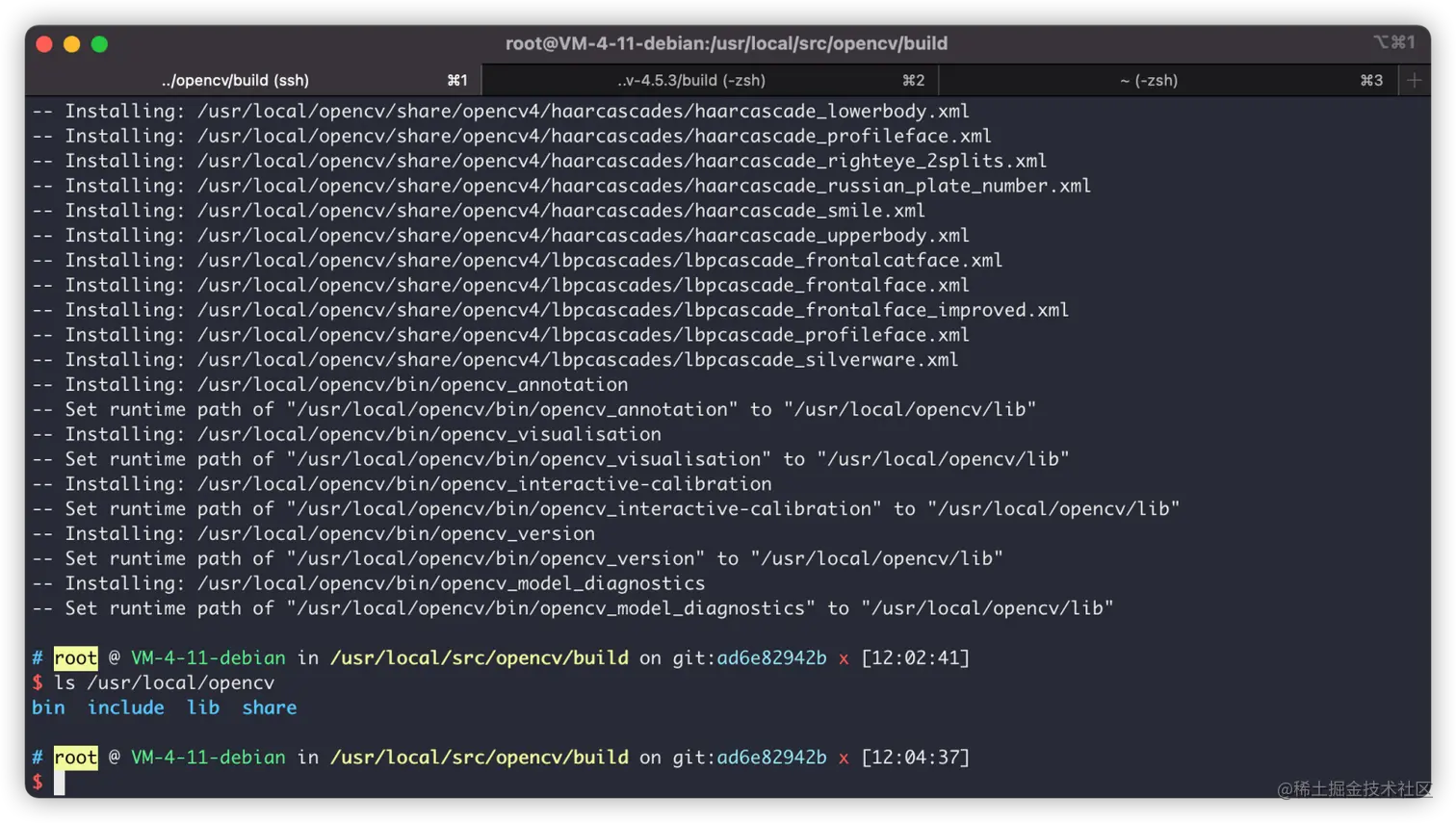Click the 'Installing: .../bin/opencv_visualisation' line
The height and width of the screenshot is (823, 1456).
[347, 435]
